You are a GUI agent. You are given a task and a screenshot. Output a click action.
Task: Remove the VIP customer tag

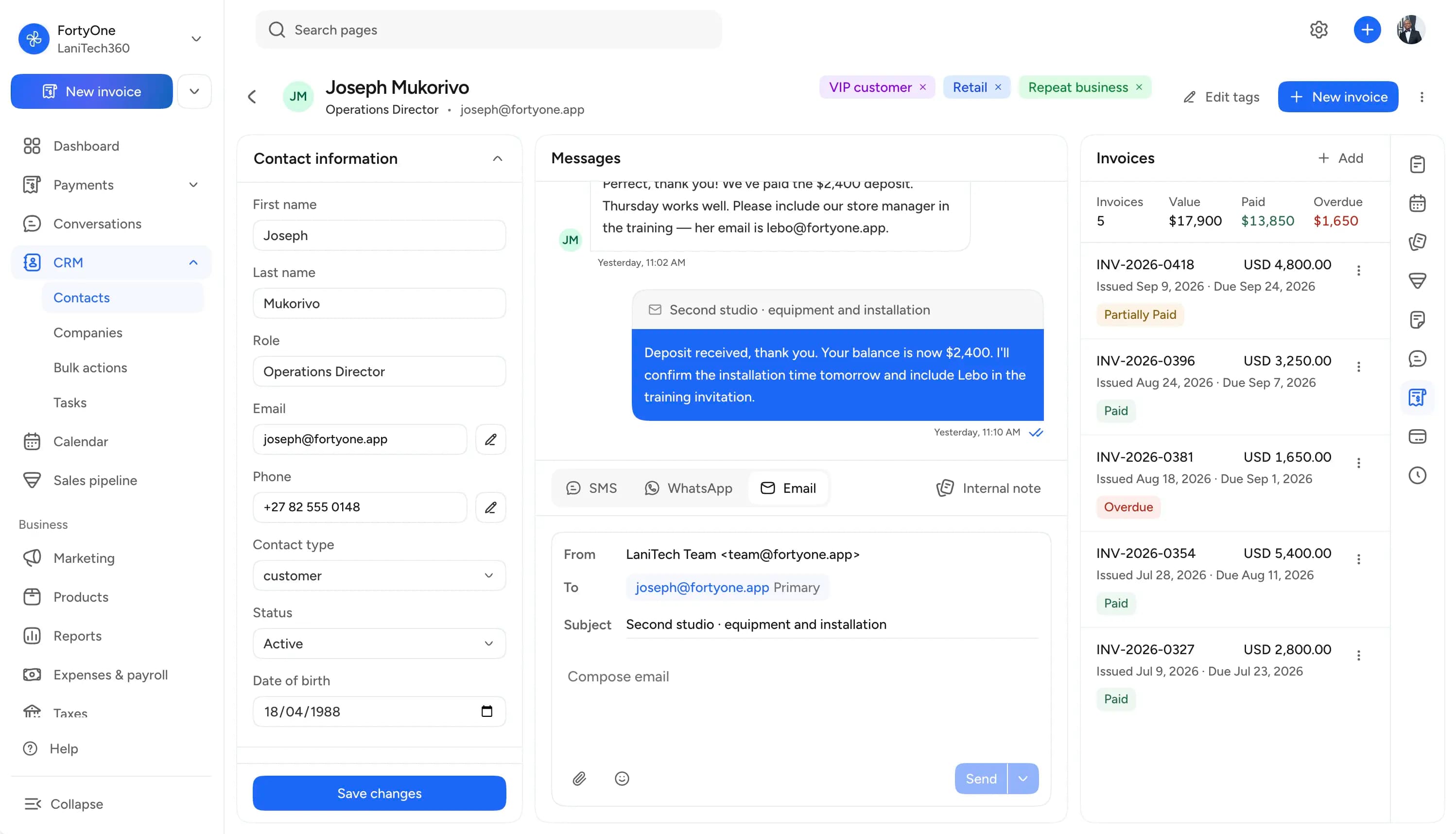[x=922, y=87]
